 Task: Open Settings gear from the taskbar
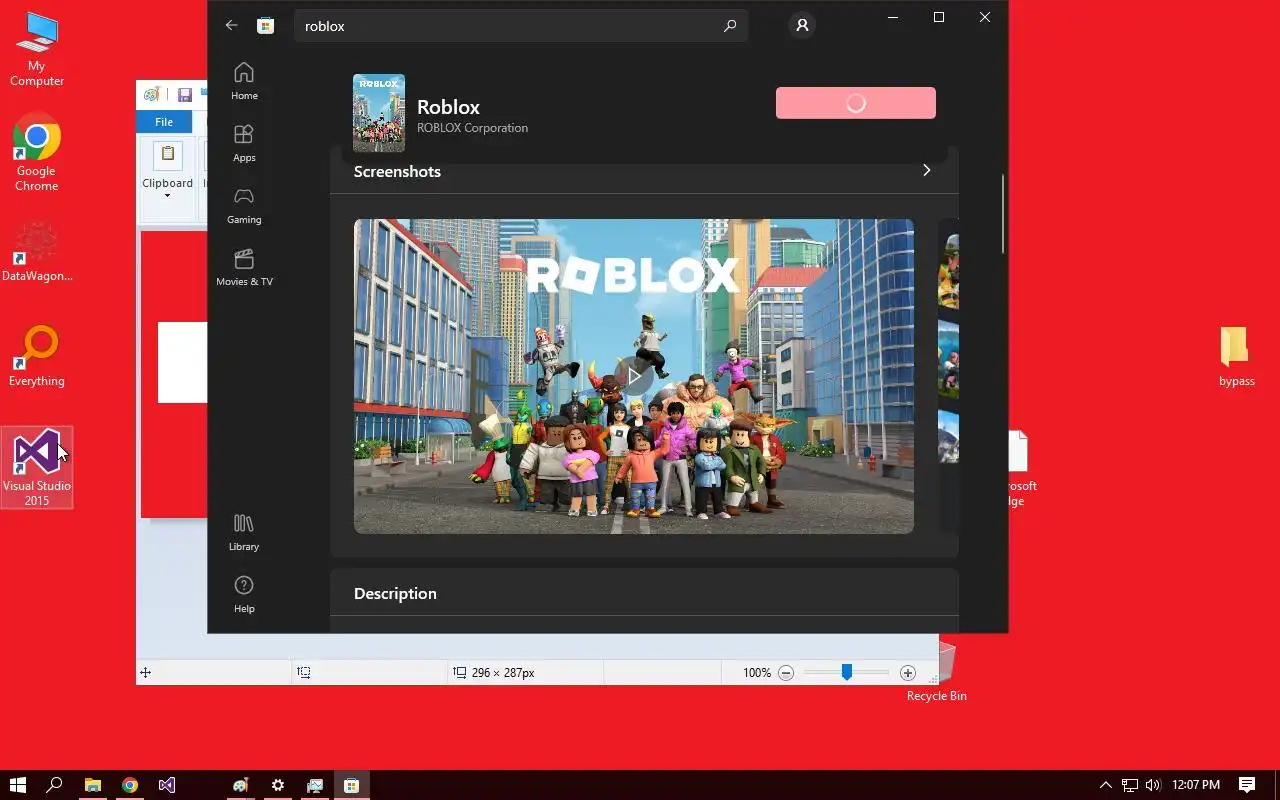click(x=278, y=785)
